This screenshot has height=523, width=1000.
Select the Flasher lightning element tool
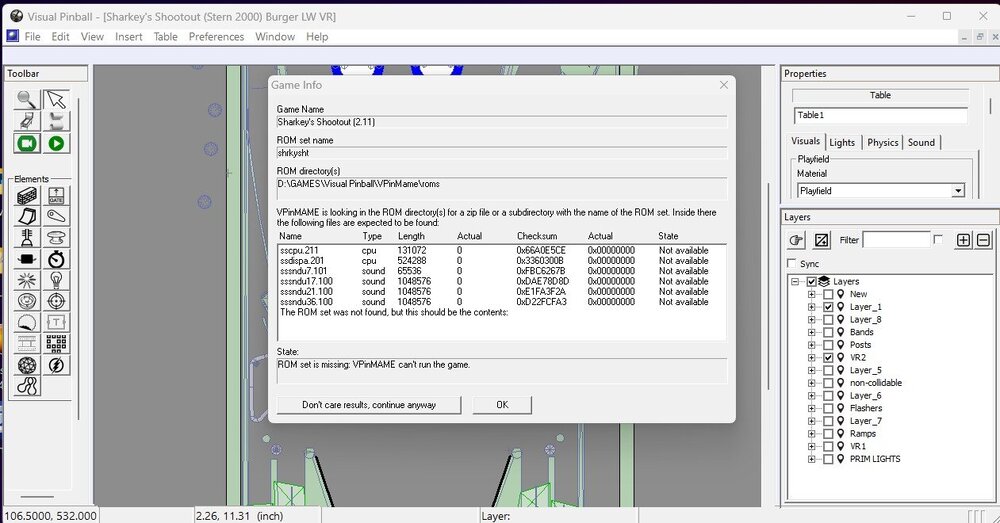(56, 365)
